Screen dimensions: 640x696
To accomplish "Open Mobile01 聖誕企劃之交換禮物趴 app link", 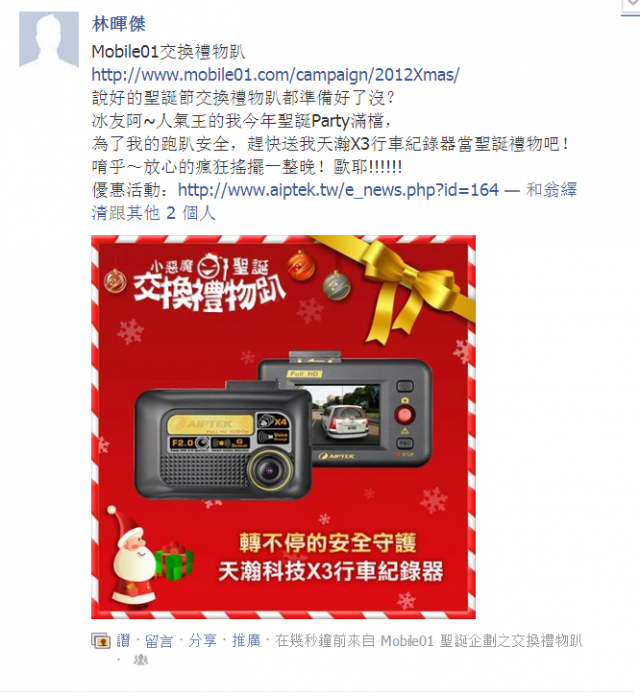I will (482, 641).
